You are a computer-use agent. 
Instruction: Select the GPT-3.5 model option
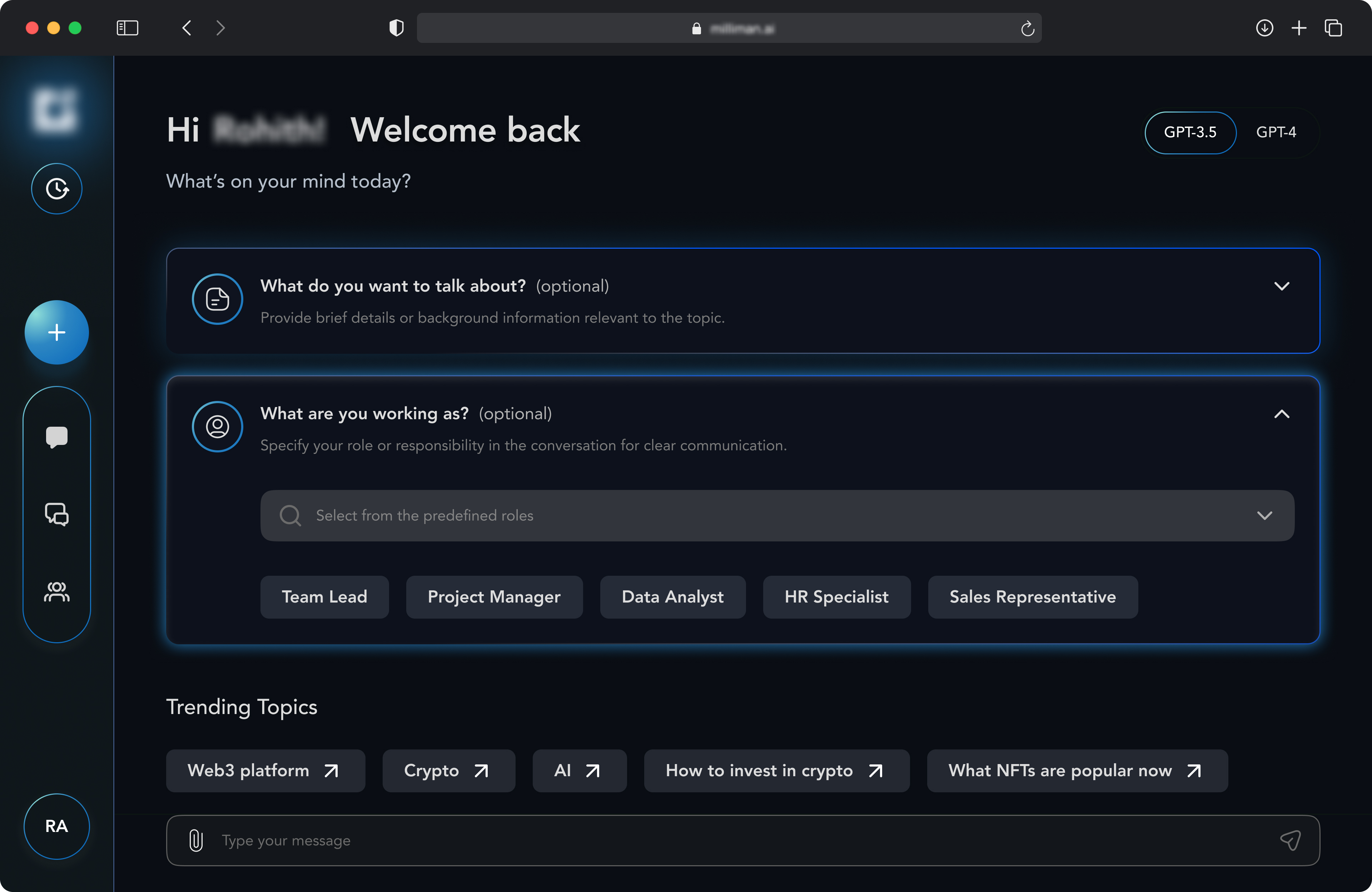click(x=1190, y=132)
